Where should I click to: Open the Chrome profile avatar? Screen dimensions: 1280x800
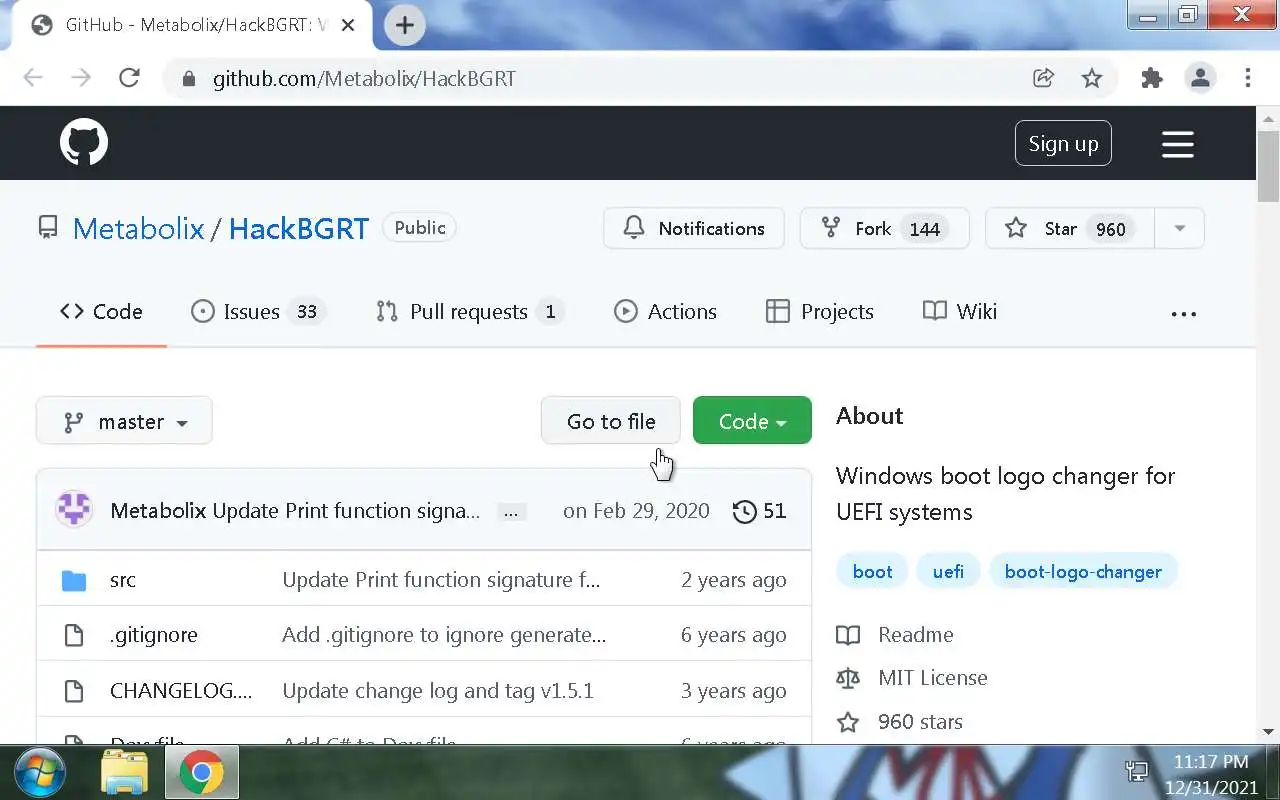(1200, 78)
